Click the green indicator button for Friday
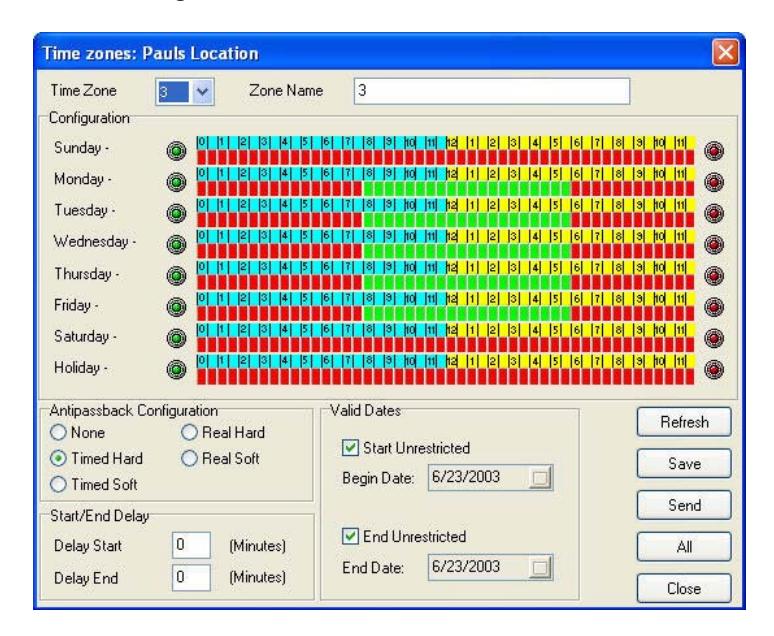Screen dimensions: 774x636 tap(176, 307)
